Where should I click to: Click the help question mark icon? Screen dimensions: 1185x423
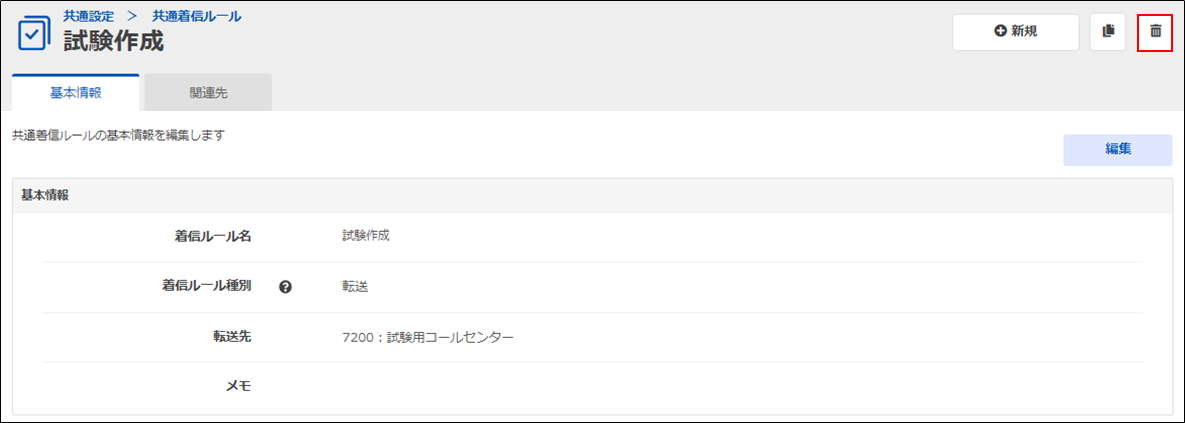[x=285, y=287]
